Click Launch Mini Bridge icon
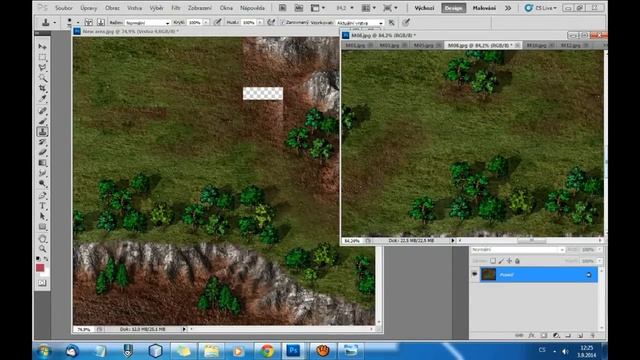Screen dimensions: 640x360 click(299, 8)
